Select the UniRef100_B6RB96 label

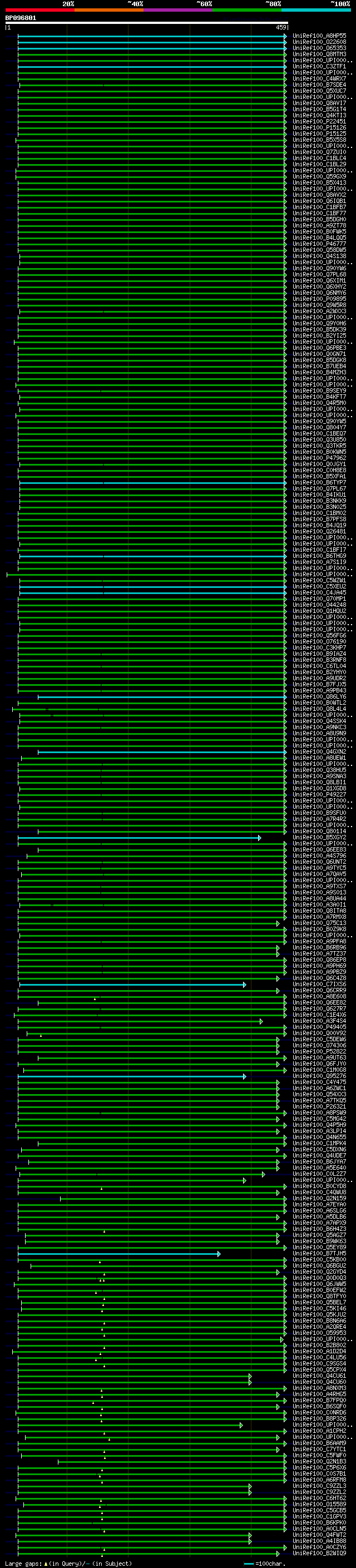(319, 948)
